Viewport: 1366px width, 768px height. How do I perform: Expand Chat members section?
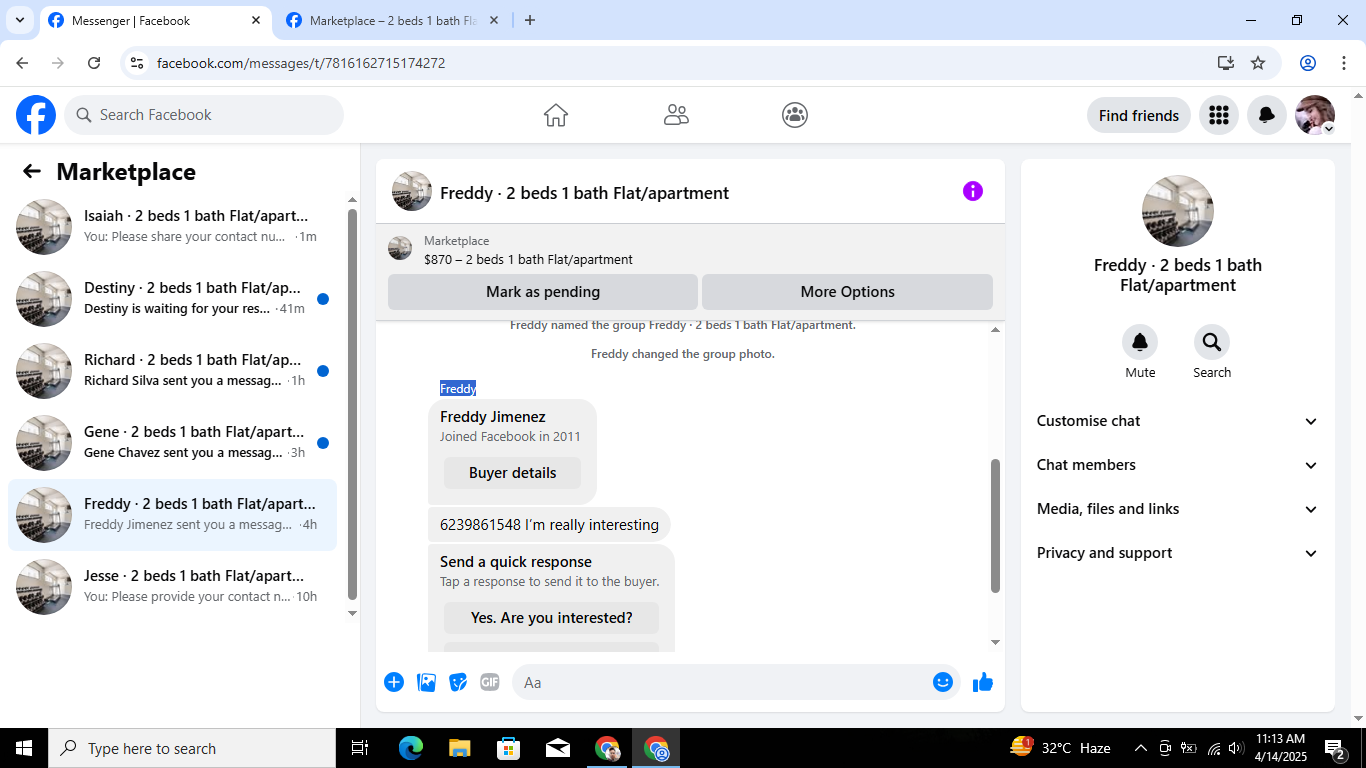click(1177, 465)
